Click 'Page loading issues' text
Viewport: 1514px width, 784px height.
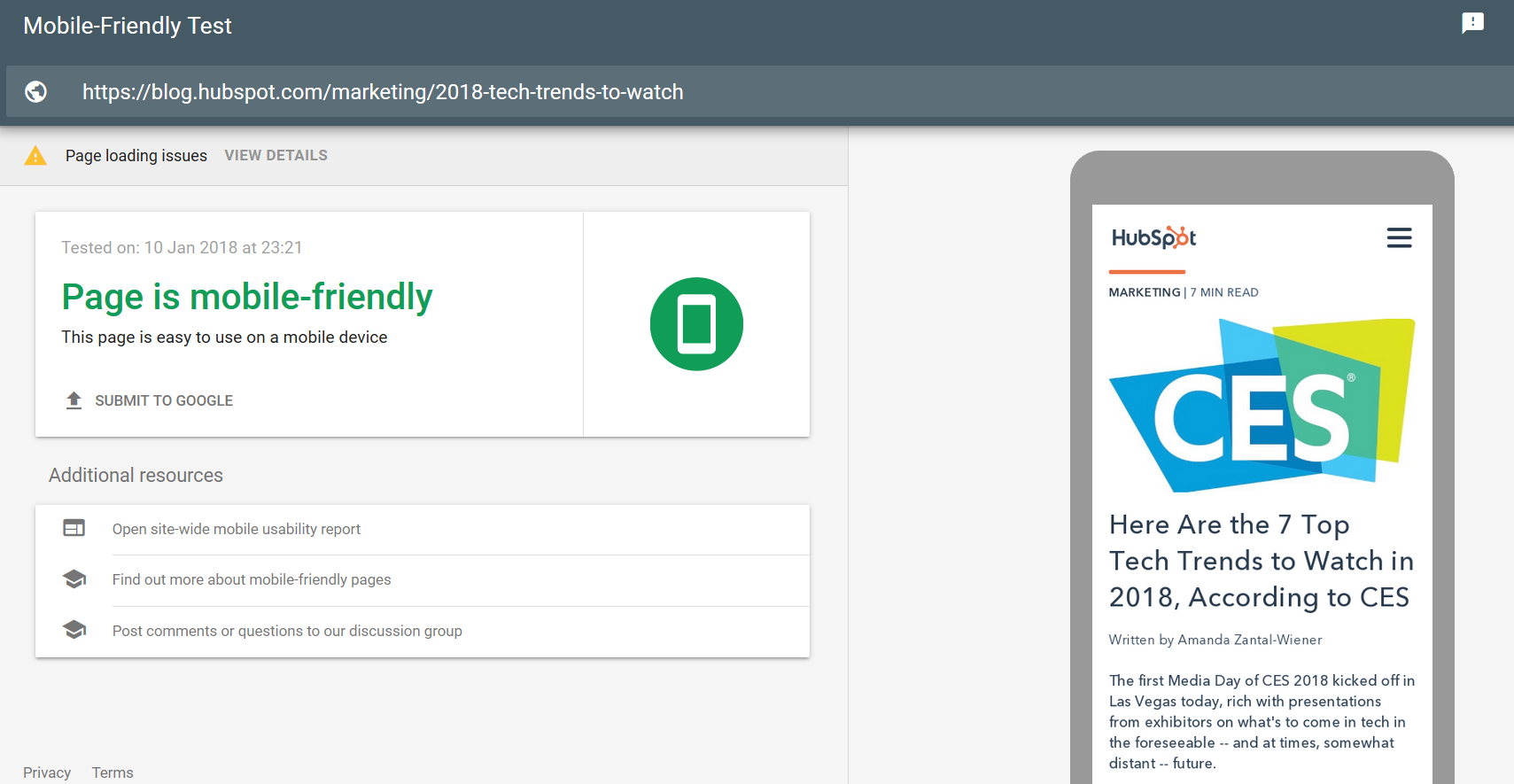(x=136, y=156)
